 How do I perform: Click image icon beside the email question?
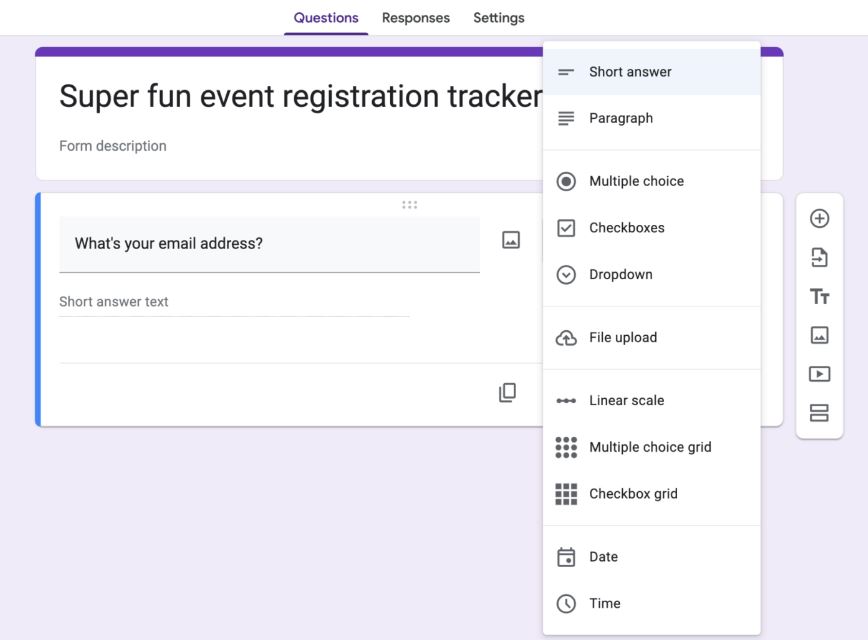click(x=511, y=240)
